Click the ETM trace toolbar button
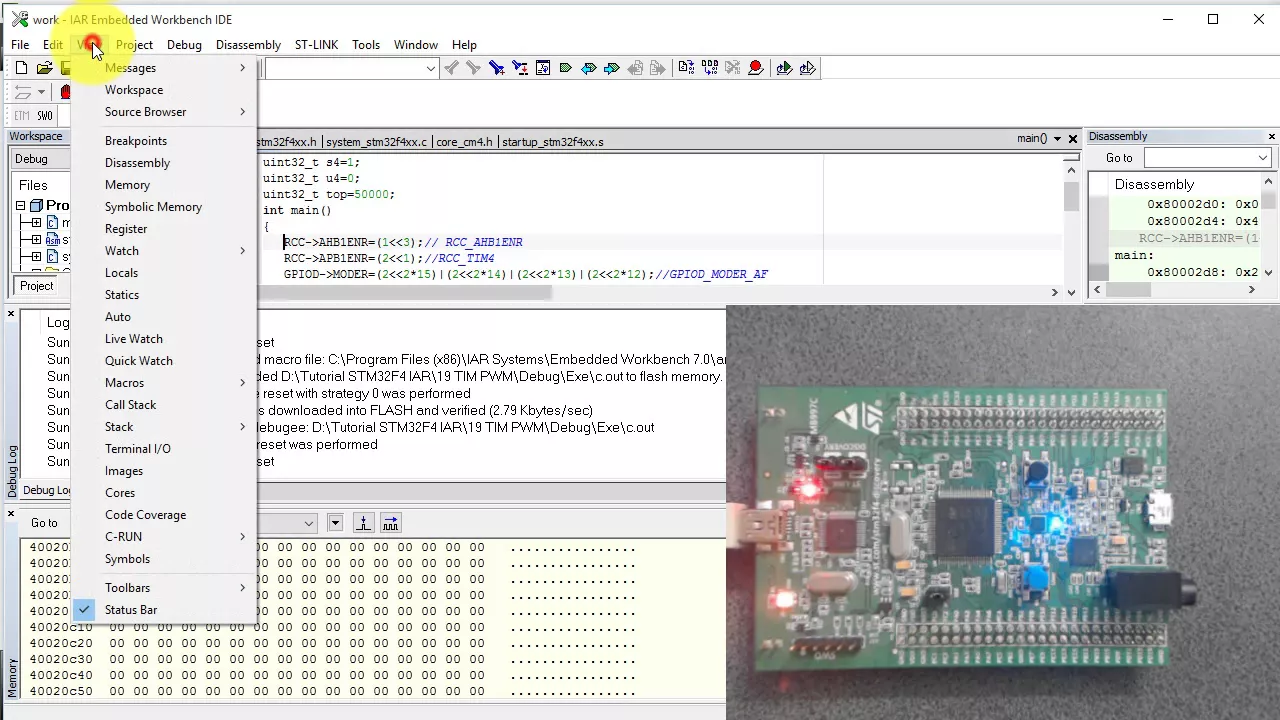The height and width of the screenshot is (720, 1280). (x=22, y=116)
